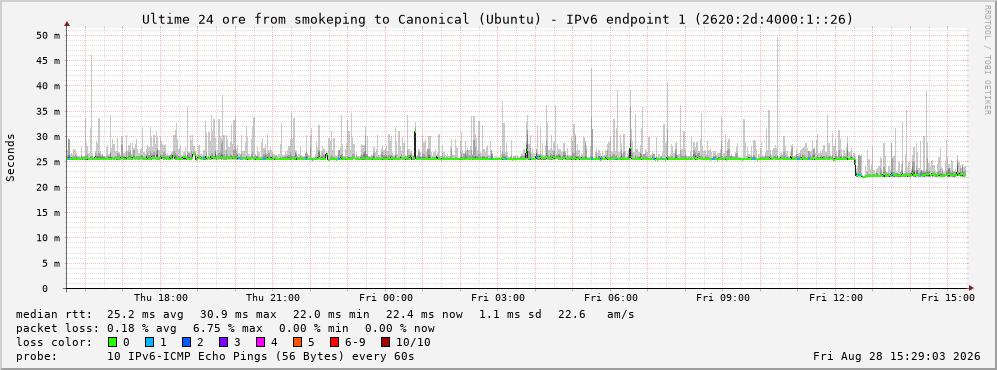This screenshot has height=370, width=997.
Task: Select the light blue loss color 1 swatch
Action: click(149, 342)
